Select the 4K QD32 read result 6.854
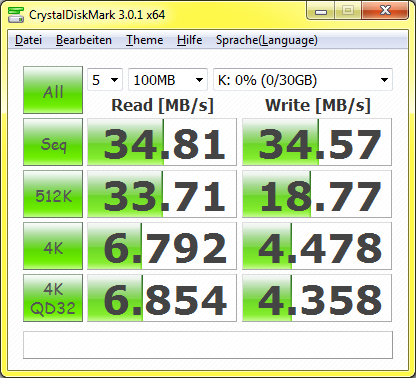416x378 pixels. 162,298
